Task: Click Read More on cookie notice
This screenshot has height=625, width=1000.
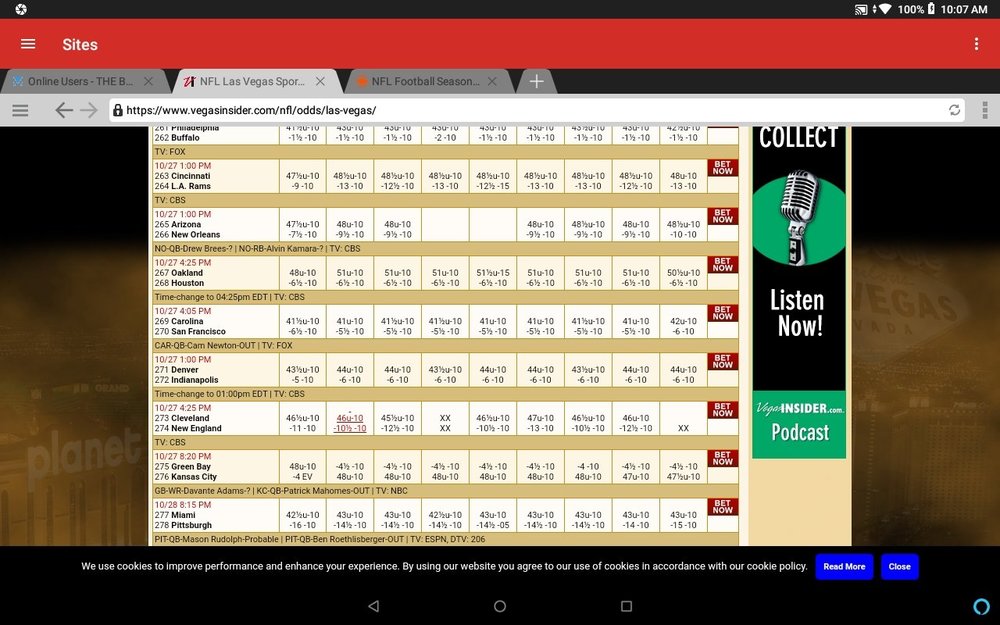Action: 844,566
